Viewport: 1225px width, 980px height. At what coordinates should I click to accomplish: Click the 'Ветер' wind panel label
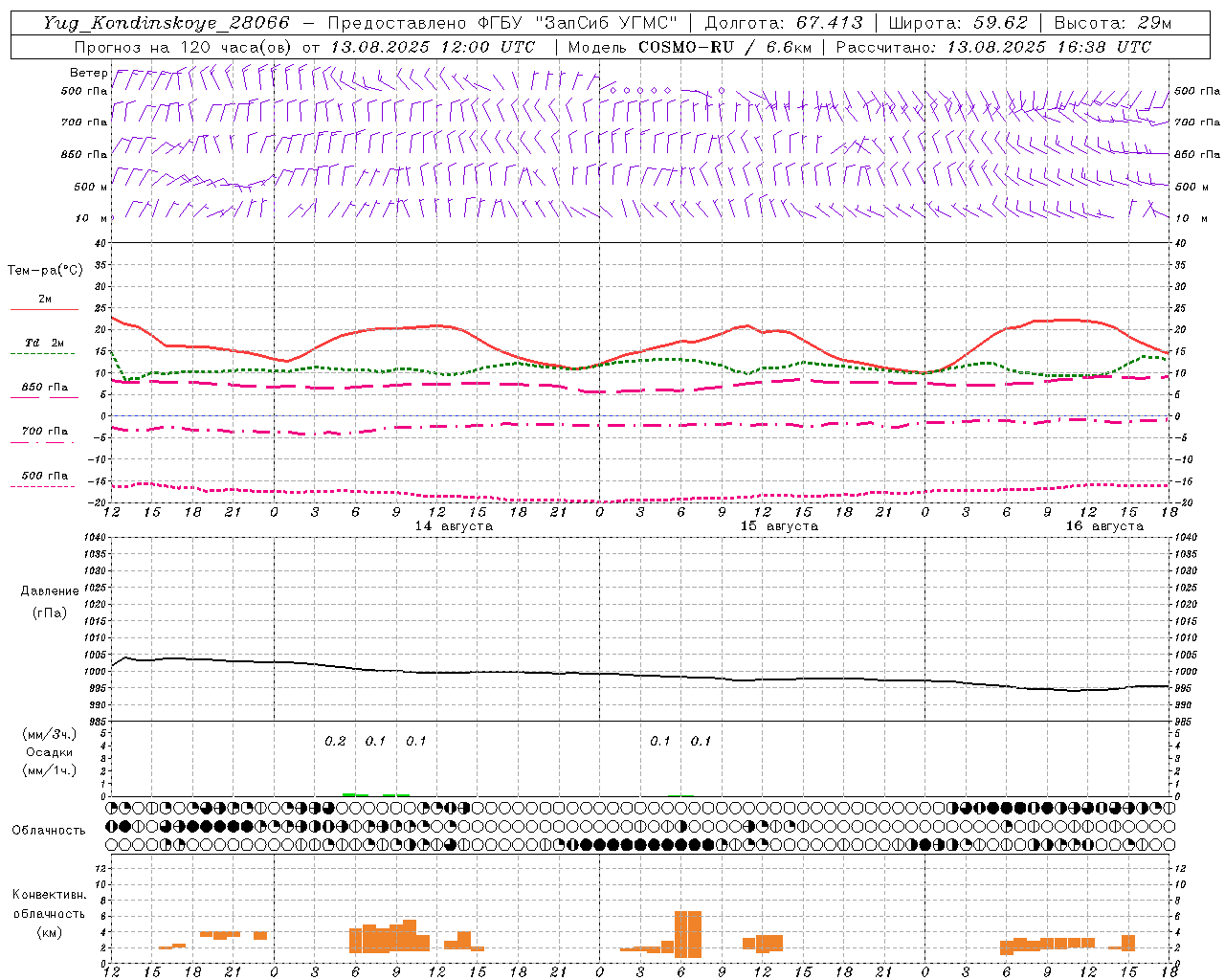click(x=88, y=73)
